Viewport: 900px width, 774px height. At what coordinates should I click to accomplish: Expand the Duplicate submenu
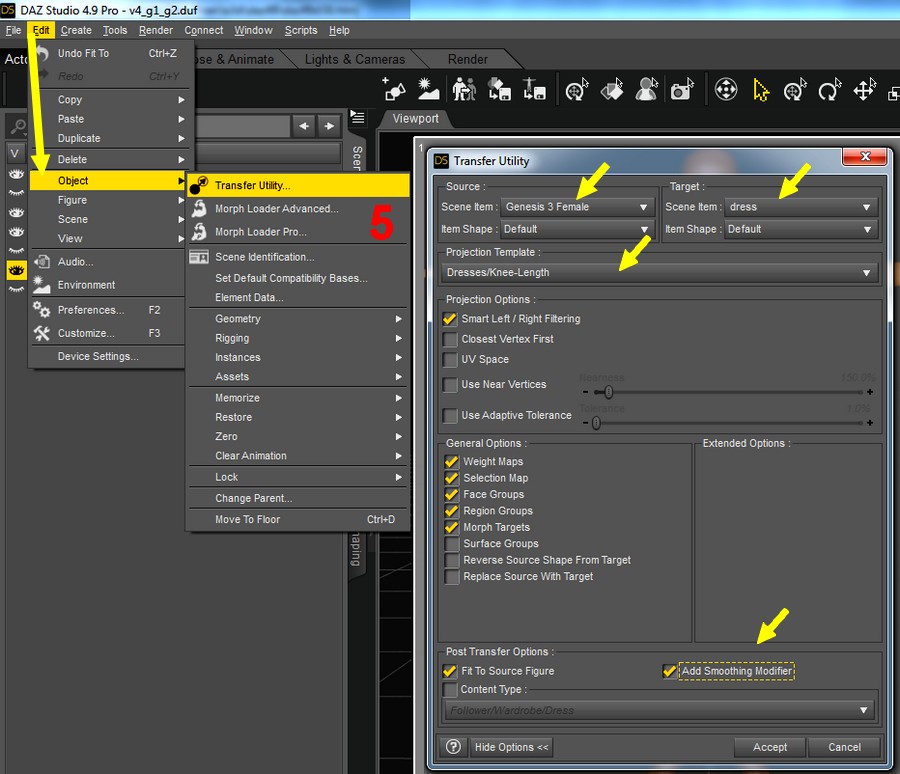point(107,138)
